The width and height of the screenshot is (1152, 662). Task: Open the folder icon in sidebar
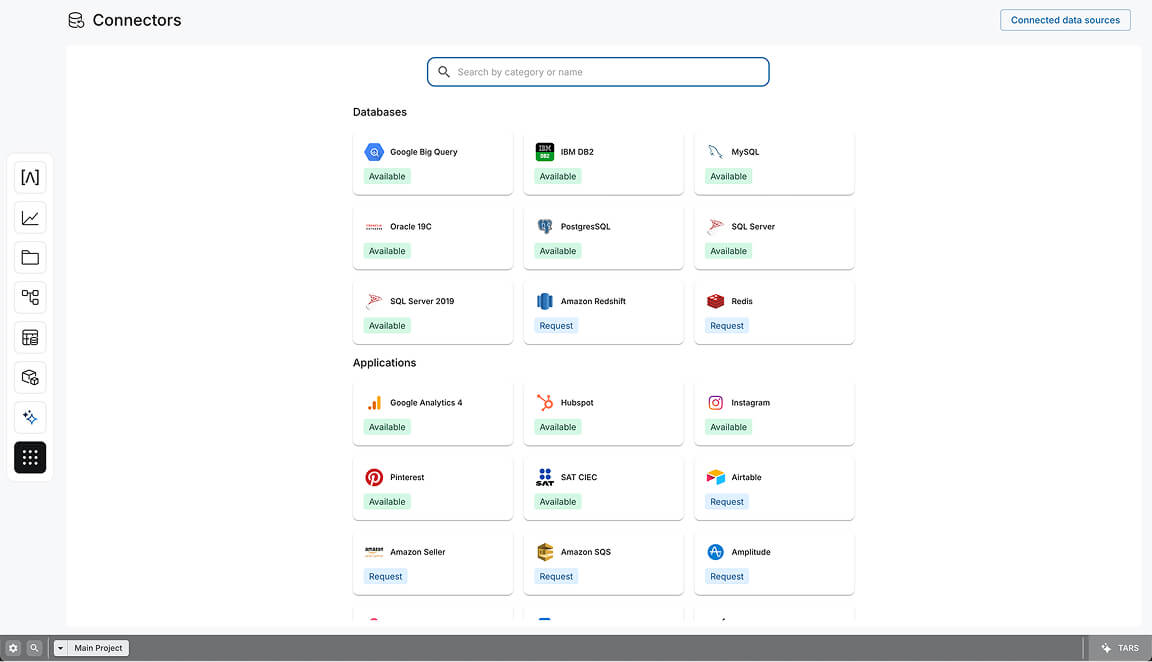click(x=30, y=257)
